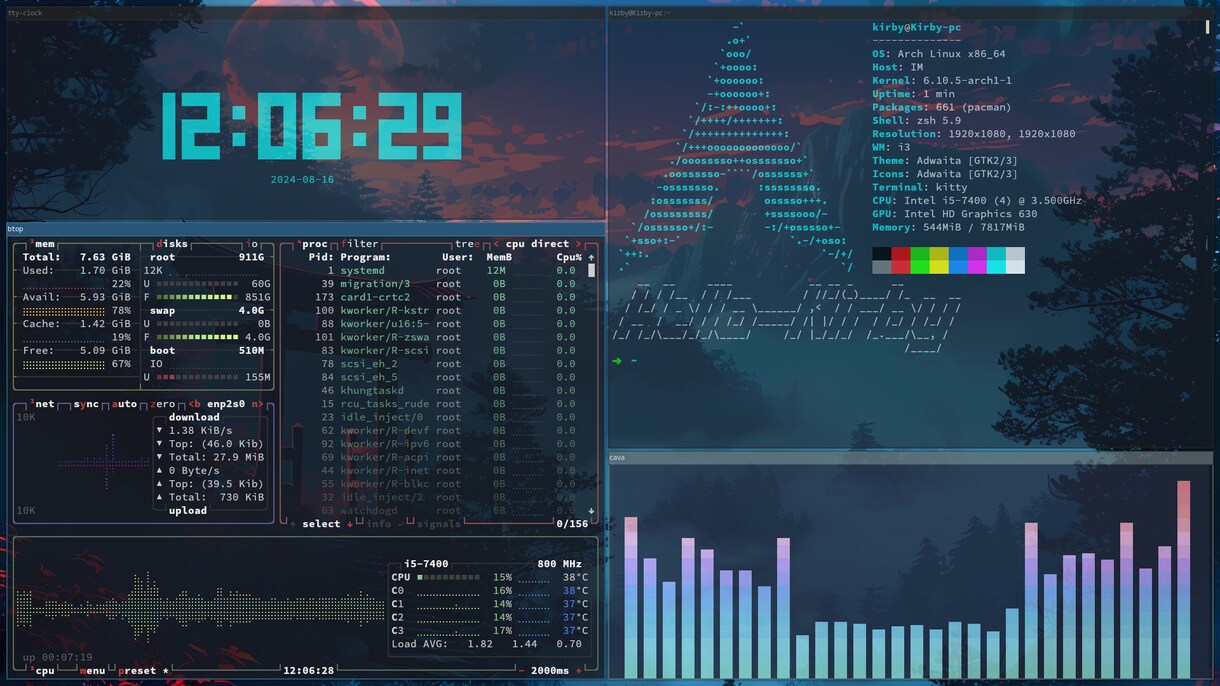The image size is (1220, 686).
Task: Toggle auto scaling in btop net box
Action: 125,404
